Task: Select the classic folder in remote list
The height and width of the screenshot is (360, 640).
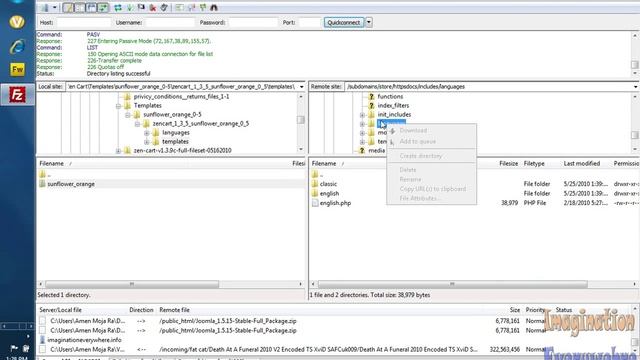Action: pos(328,184)
